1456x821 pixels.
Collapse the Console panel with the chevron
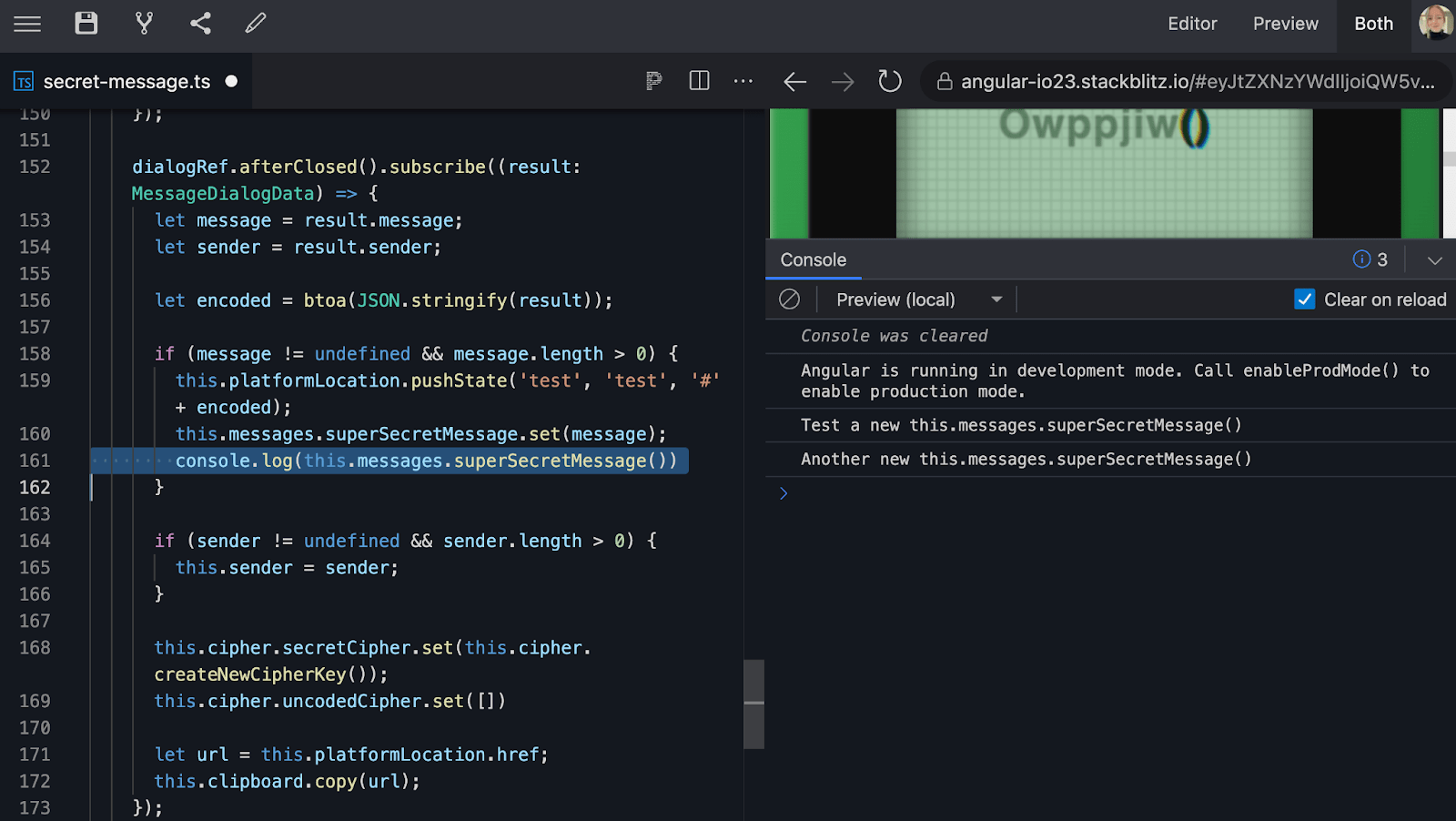point(1434,260)
